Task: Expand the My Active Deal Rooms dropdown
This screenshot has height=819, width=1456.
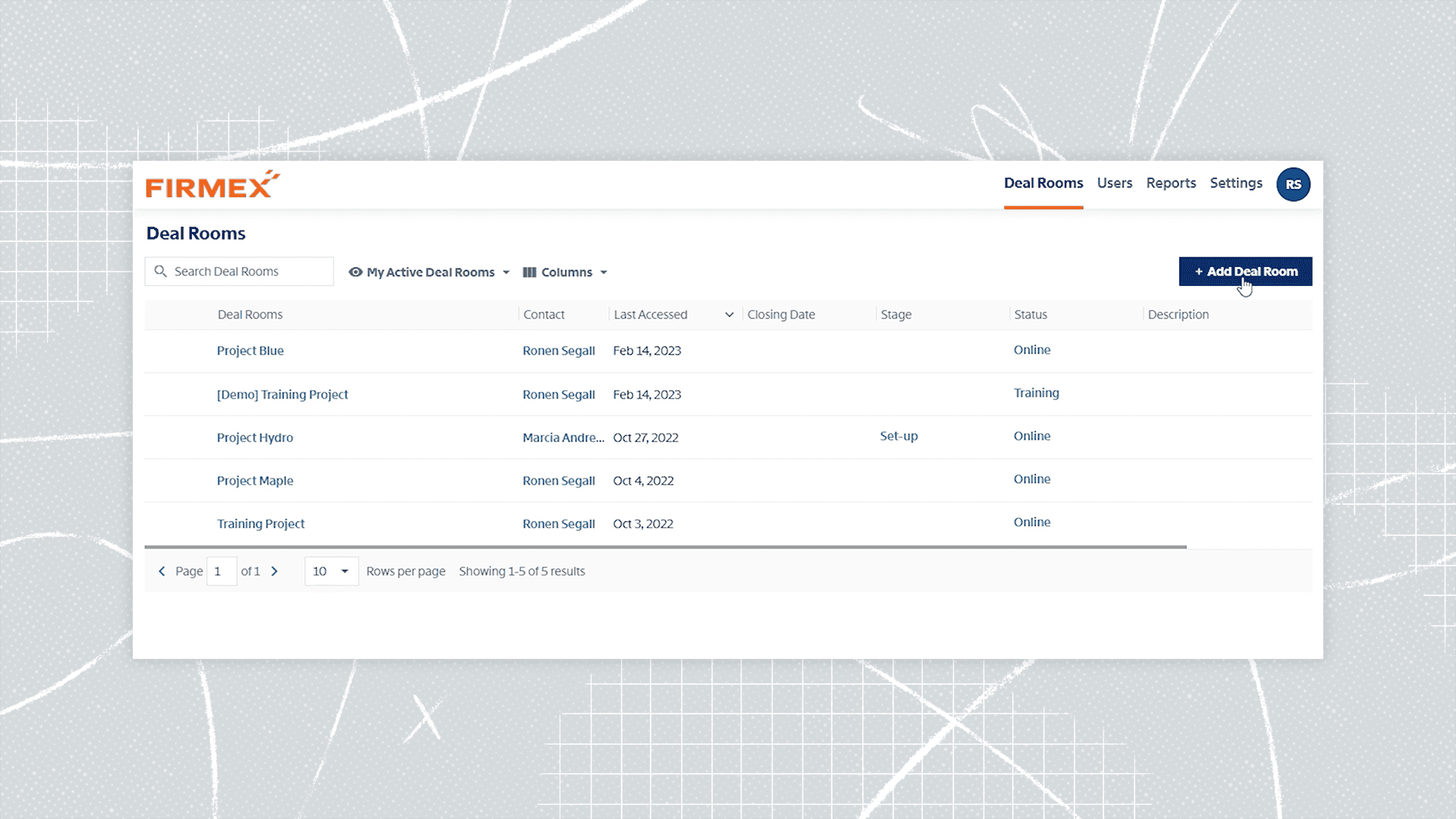Action: coord(506,272)
